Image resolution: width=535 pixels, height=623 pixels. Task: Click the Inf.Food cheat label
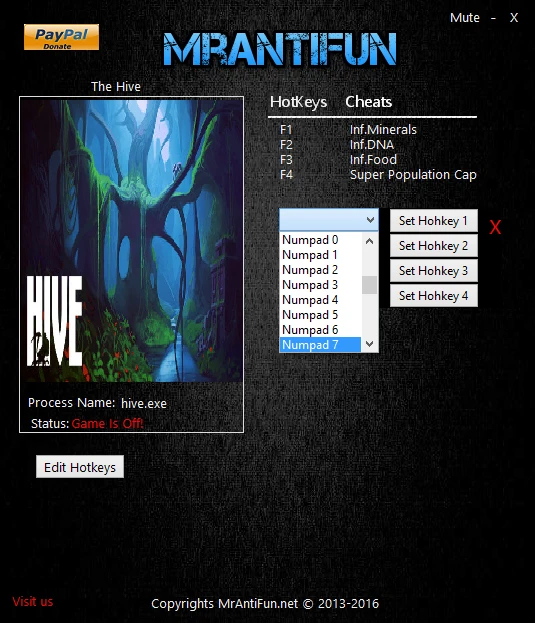(x=373, y=160)
